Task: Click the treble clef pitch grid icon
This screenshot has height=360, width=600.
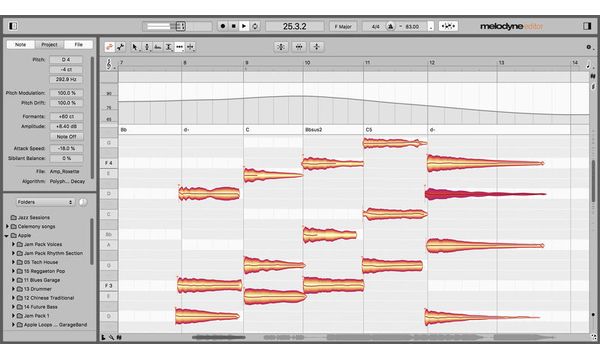Action: click(109, 64)
